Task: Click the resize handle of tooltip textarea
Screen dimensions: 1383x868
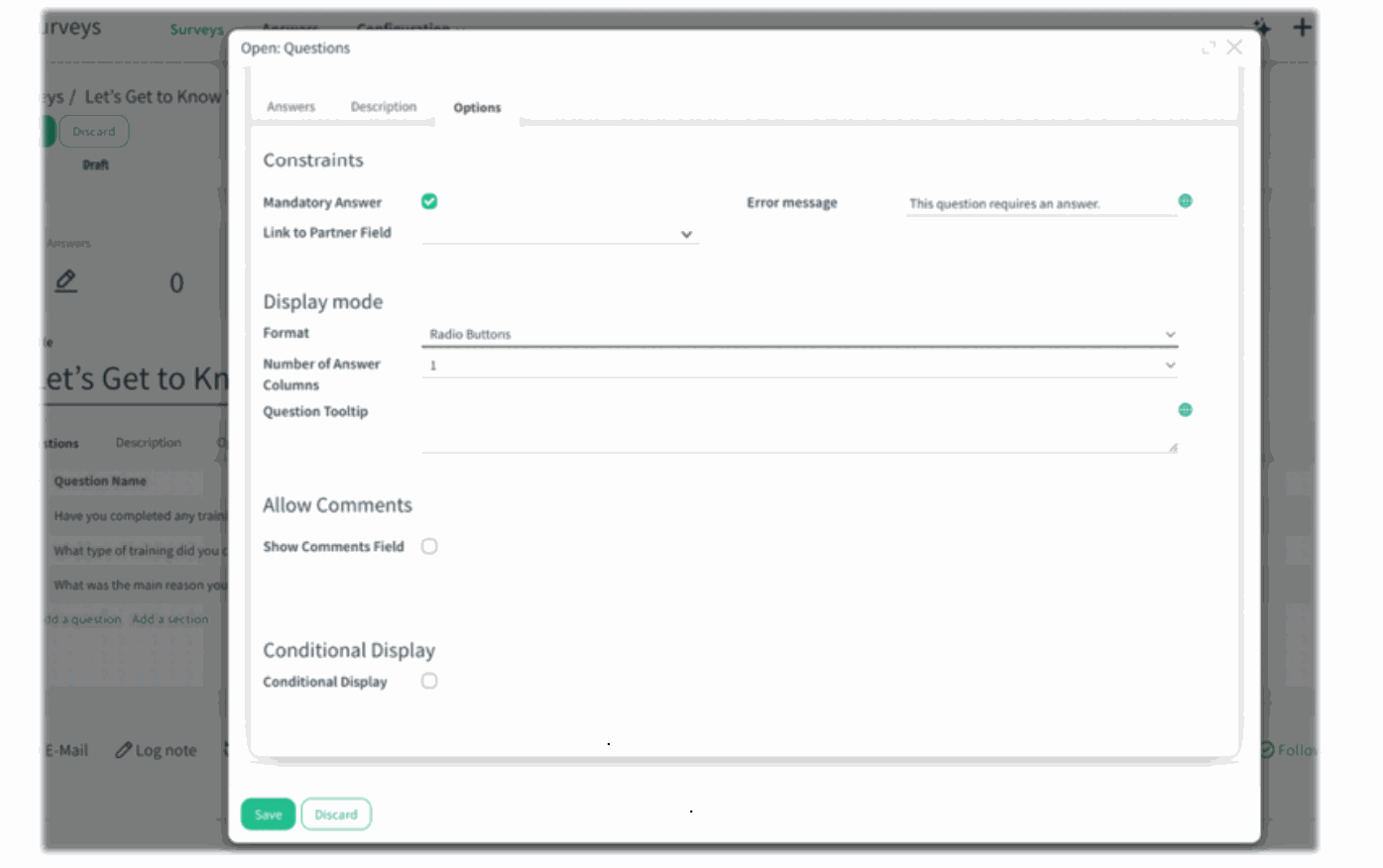Action: (x=1172, y=448)
